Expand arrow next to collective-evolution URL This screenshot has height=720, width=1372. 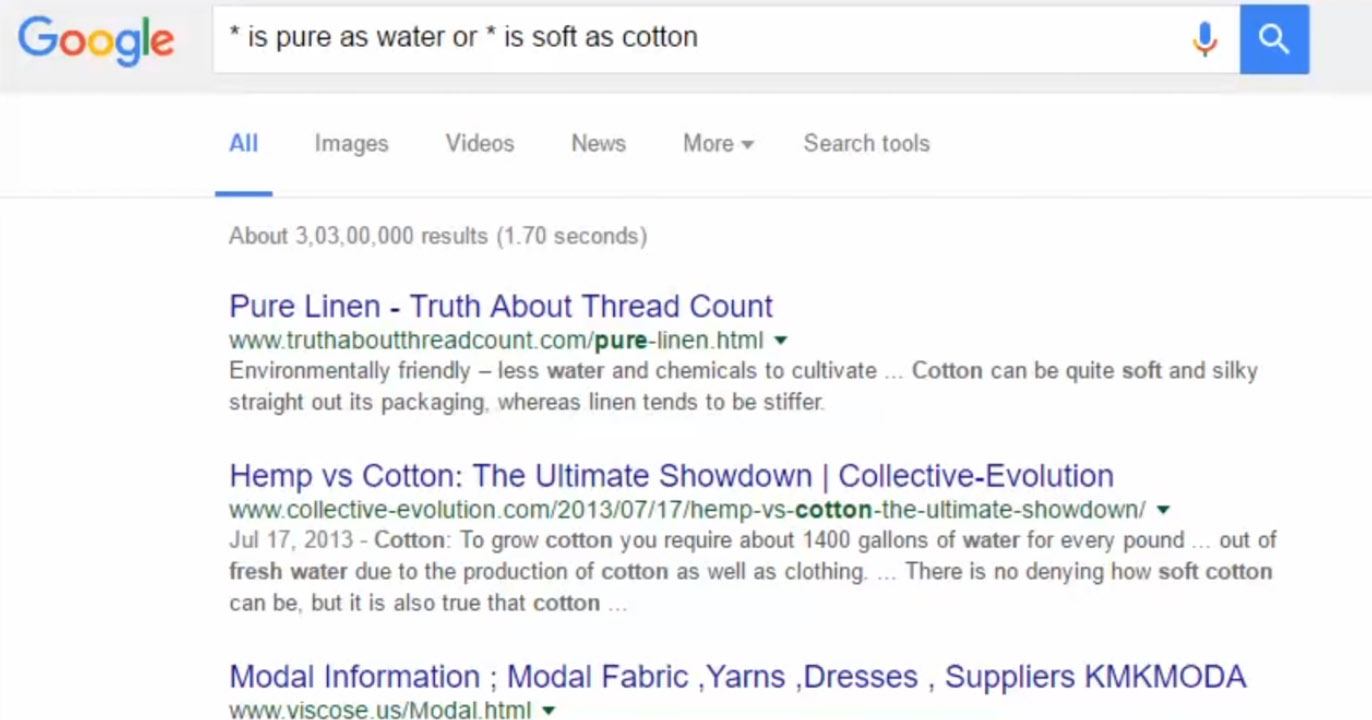point(1163,510)
